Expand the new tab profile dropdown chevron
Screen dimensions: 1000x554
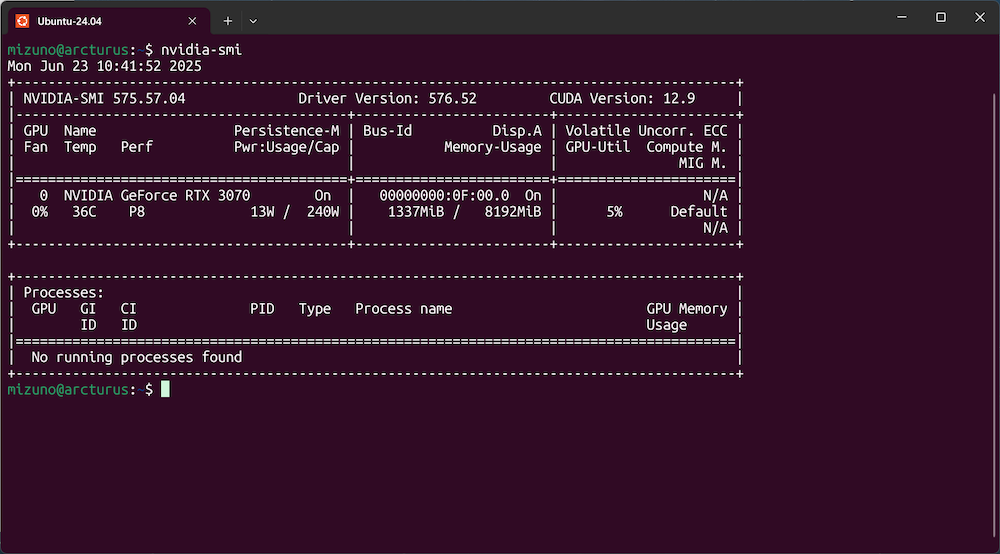pos(253,20)
